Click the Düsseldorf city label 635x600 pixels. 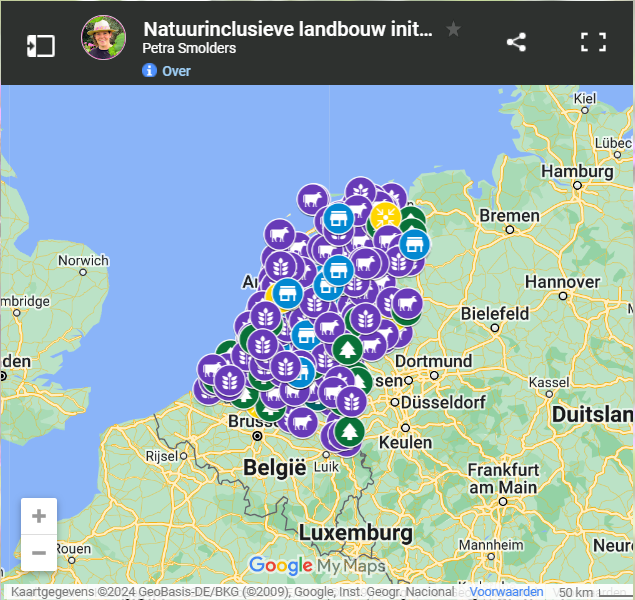tap(443, 402)
